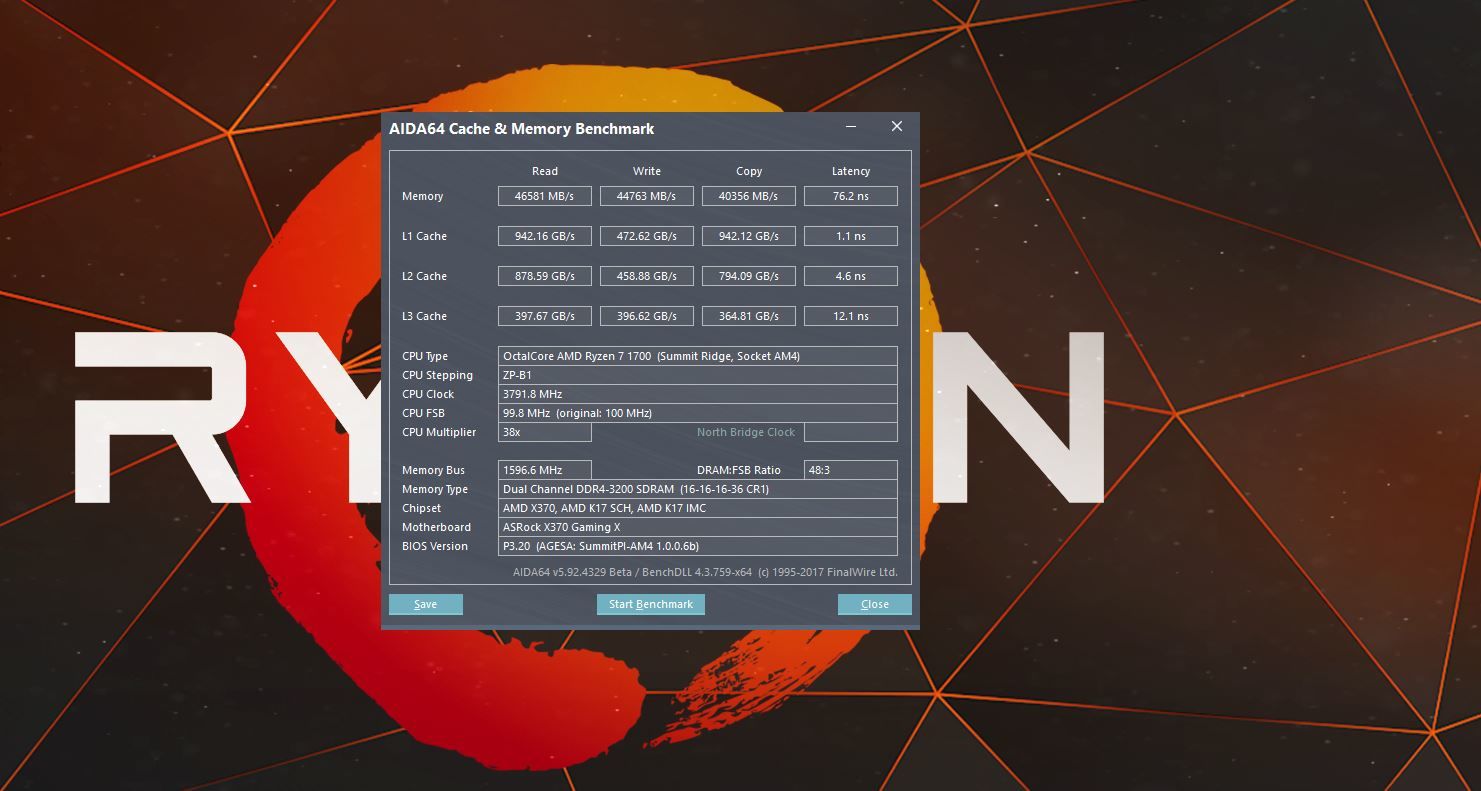
Task: Click the DRAM:FSB Ratio label
Action: point(739,470)
